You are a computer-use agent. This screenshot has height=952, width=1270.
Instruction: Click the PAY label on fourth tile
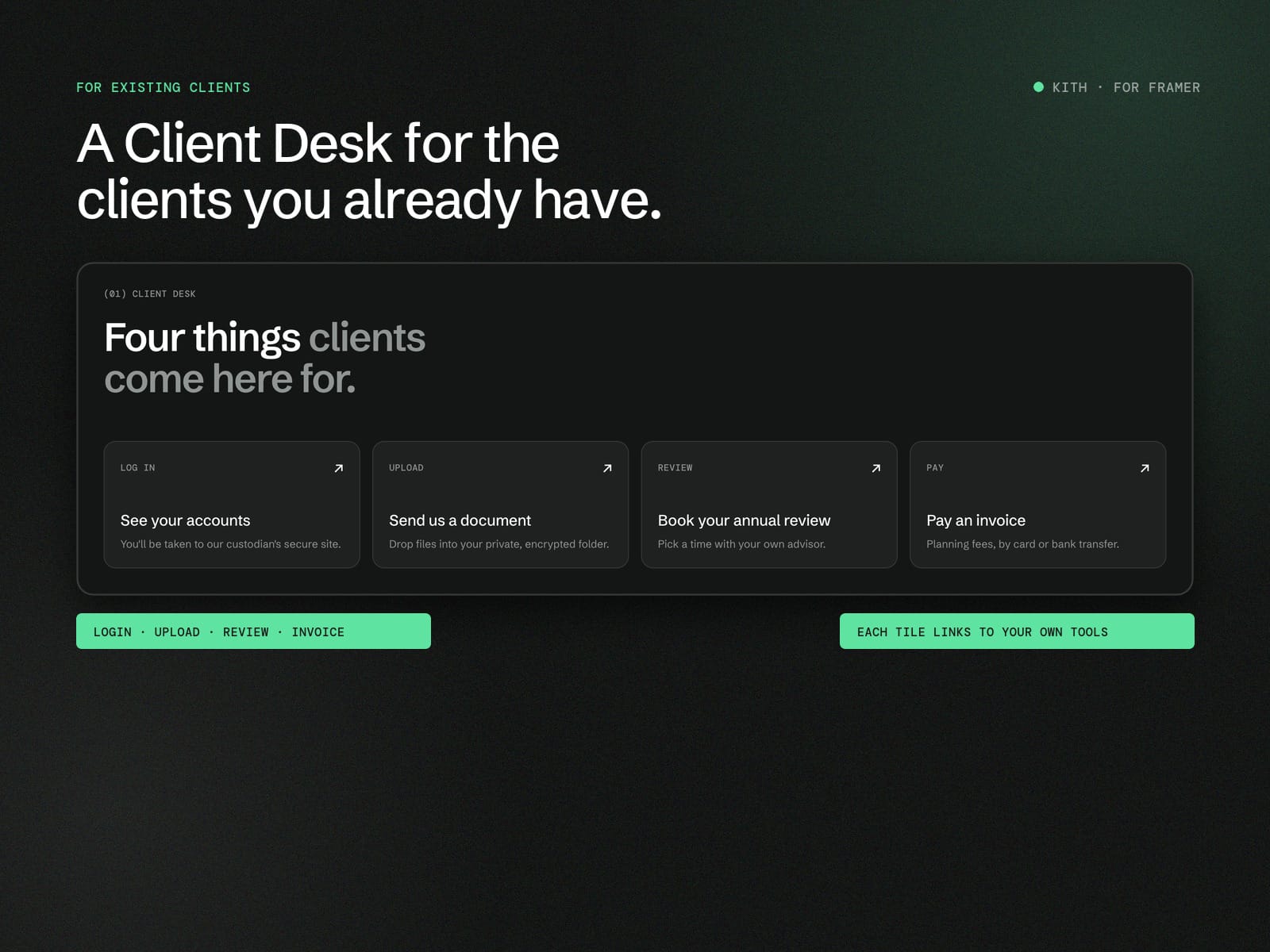point(935,468)
